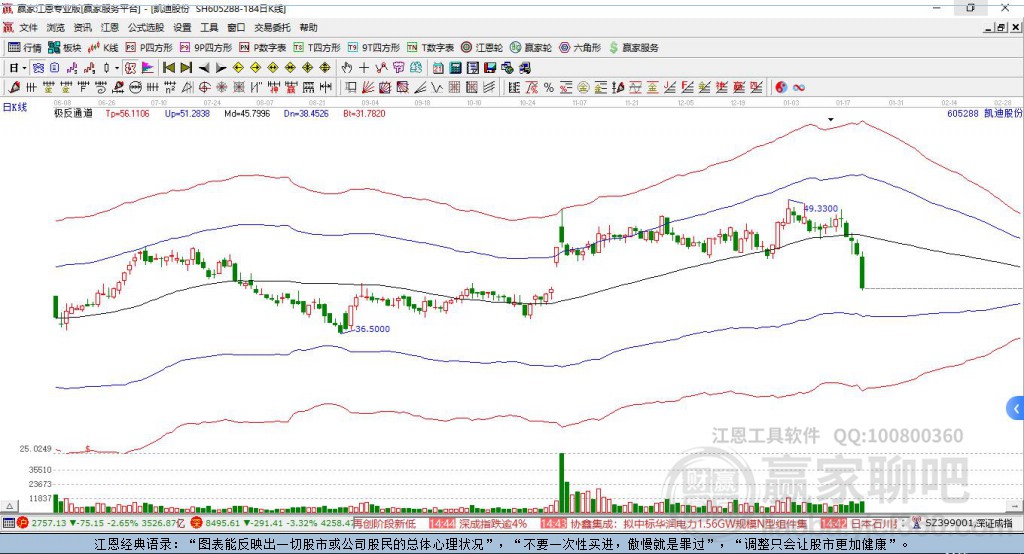The height and width of the screenshot is (554, 1024).
Task: Click the gradient colored triangle chart icon
Action: pyautogui.click(x=148, y=67)
